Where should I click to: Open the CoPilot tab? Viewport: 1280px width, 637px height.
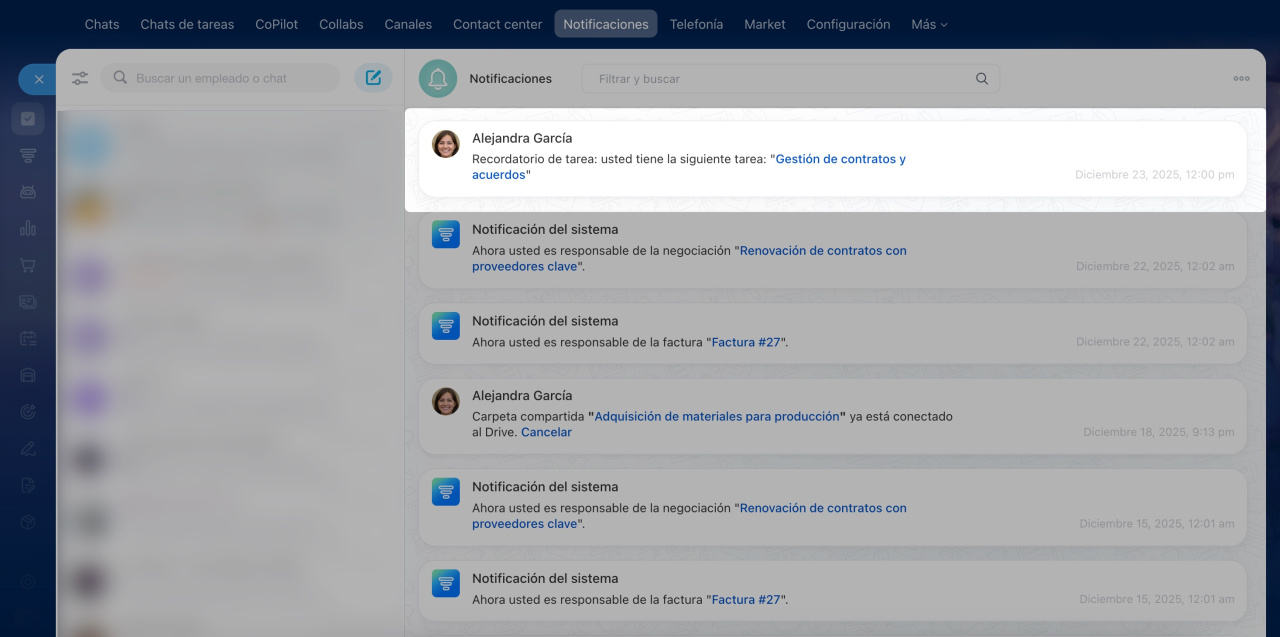[276, 24]
